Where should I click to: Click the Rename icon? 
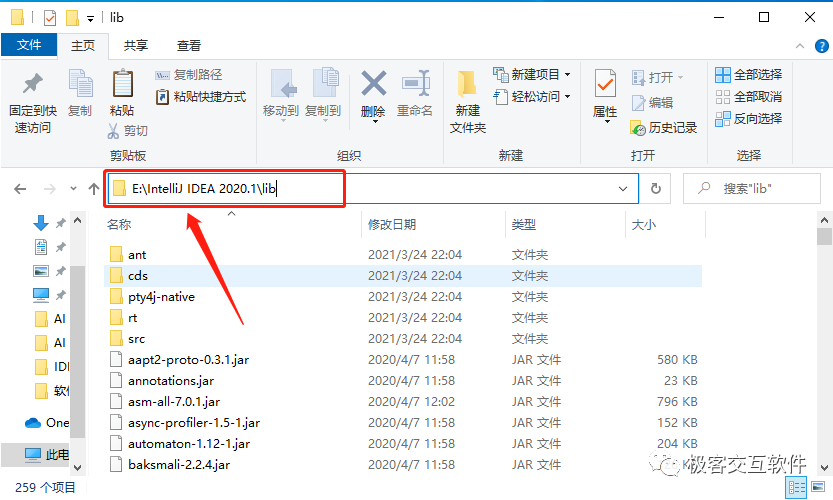click(x=415, y=83)
